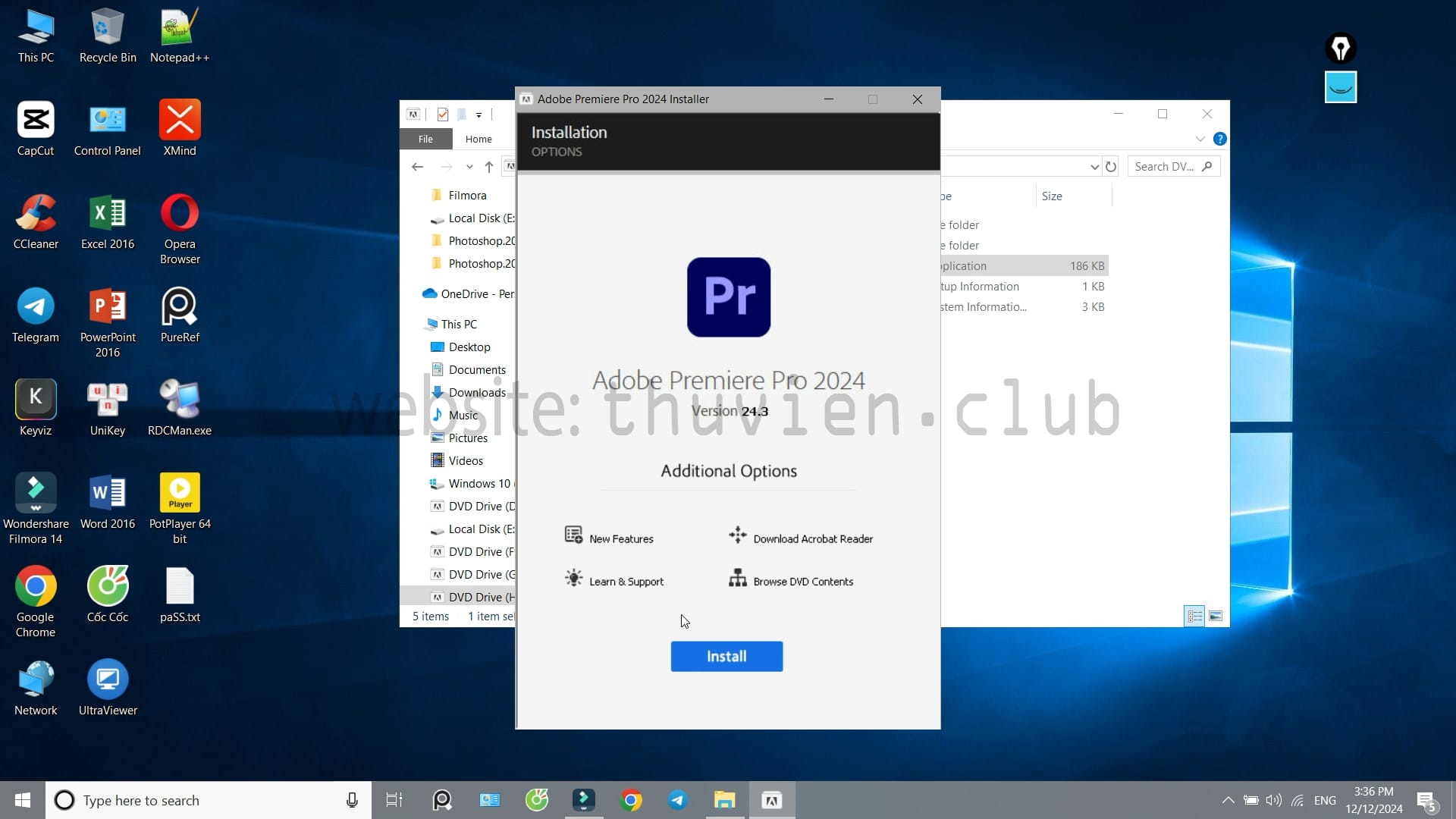
Task: Open the File tab in File Explorer
Action: pyautogui.click(x=425, y=139)
